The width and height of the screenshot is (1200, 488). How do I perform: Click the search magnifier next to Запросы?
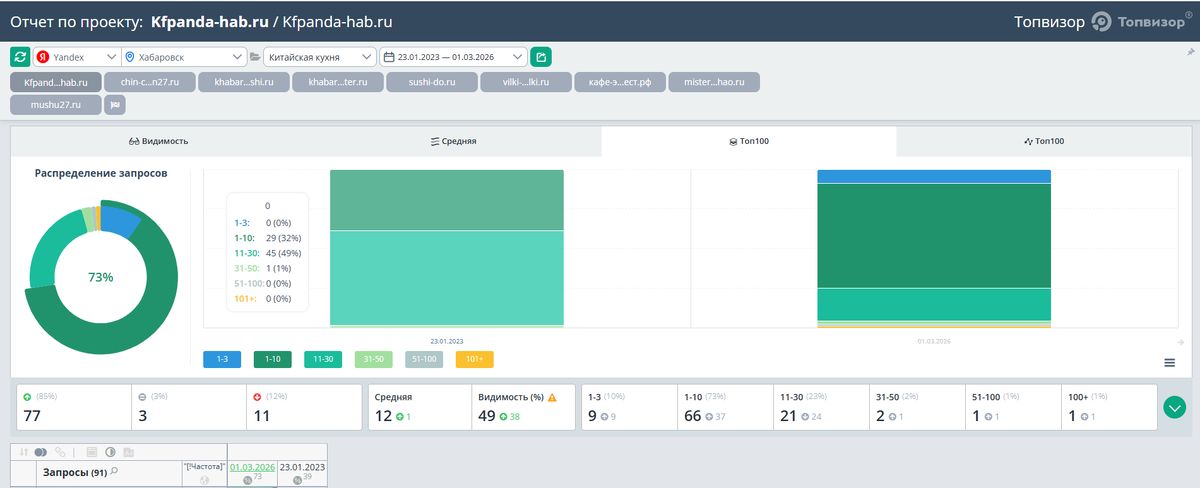tap(115, 471)
